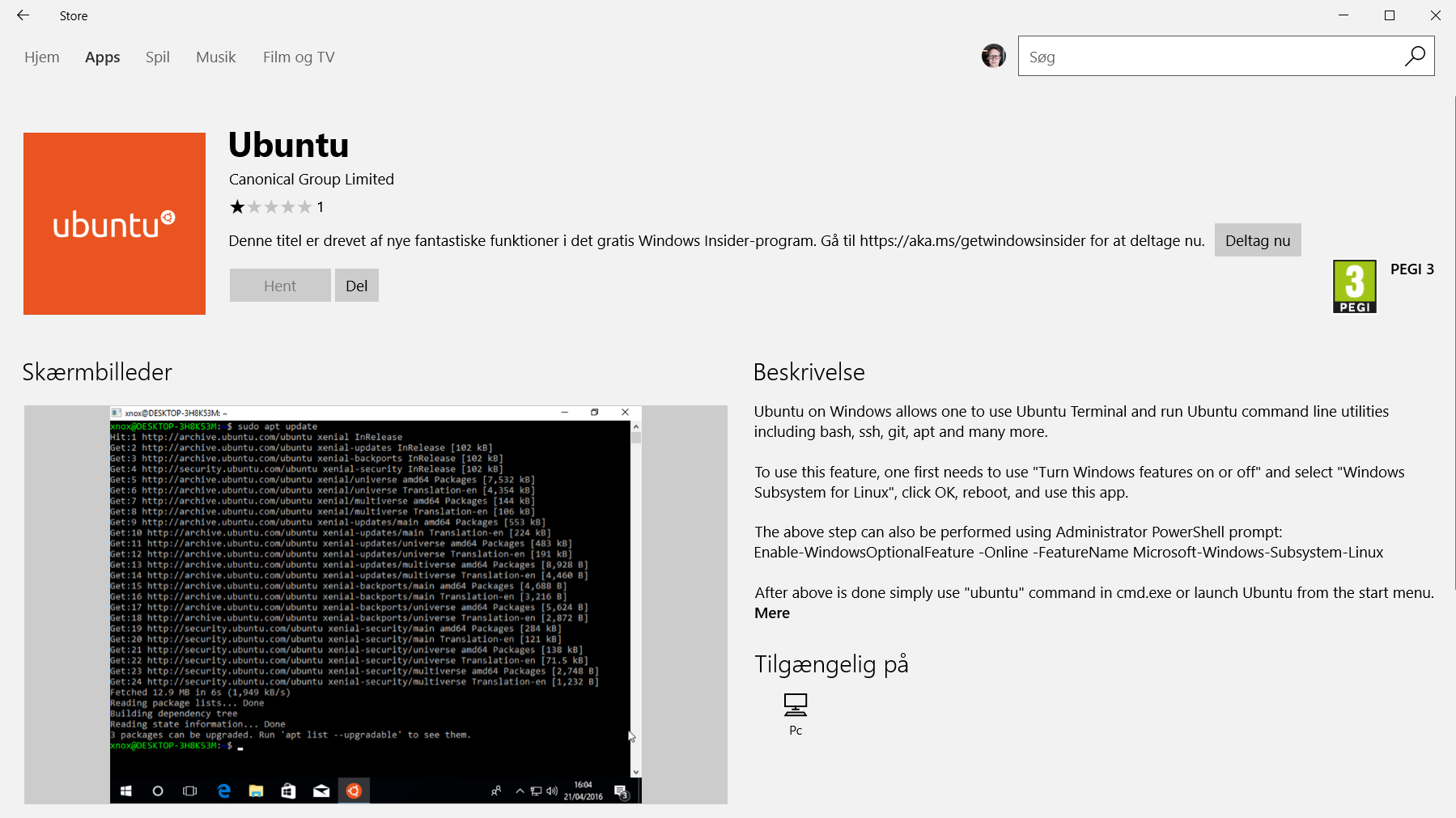This screenshot has height=818, width=1456.
Task: Click the green PEGI 3 rating badge
Action: (1354, 286)
